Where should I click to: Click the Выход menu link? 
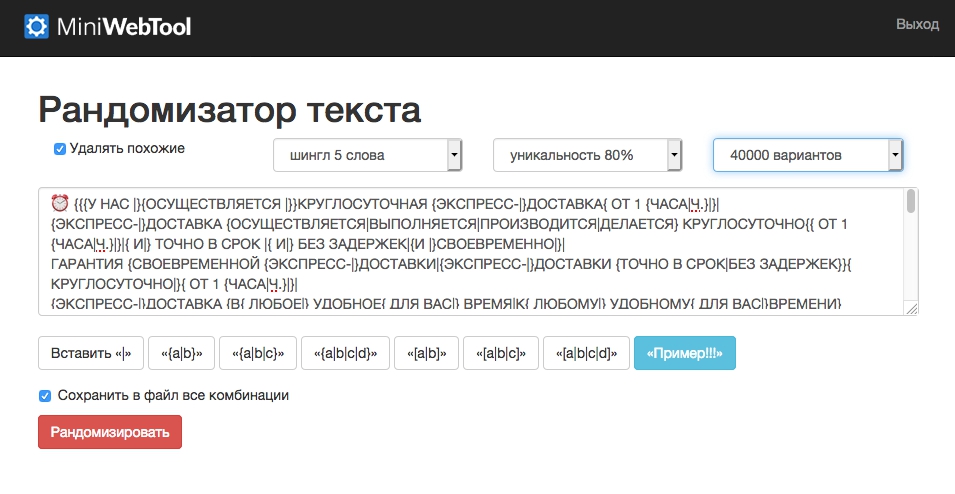pos(917,25)
